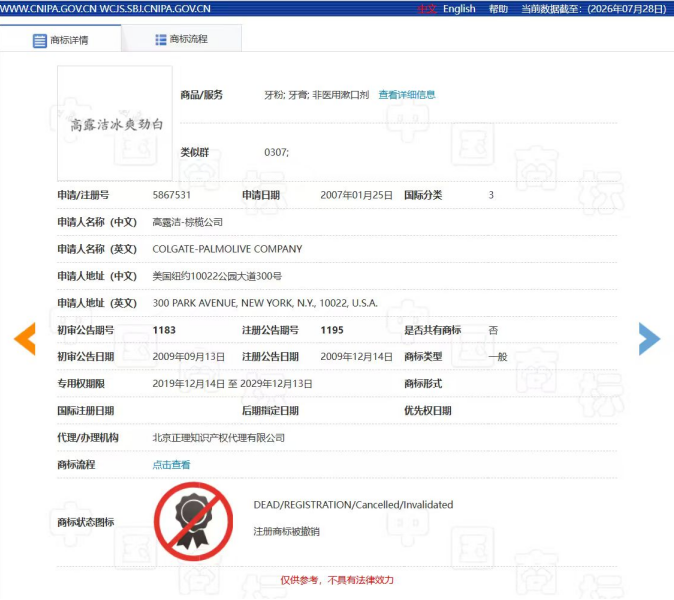
Task: Click the data cutoff date 2026年07月28日
Action: 627,9
